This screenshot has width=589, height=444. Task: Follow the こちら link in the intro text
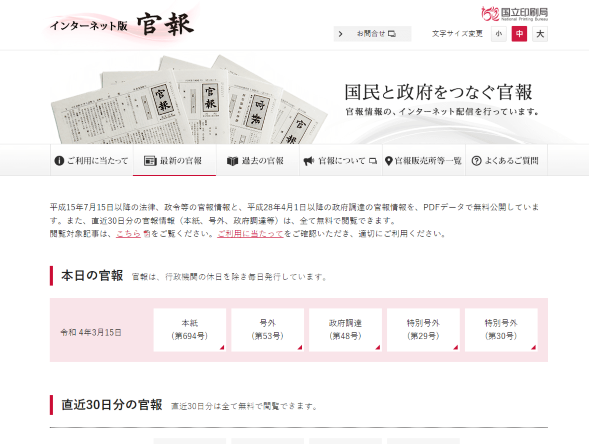(x=128, y=233)
